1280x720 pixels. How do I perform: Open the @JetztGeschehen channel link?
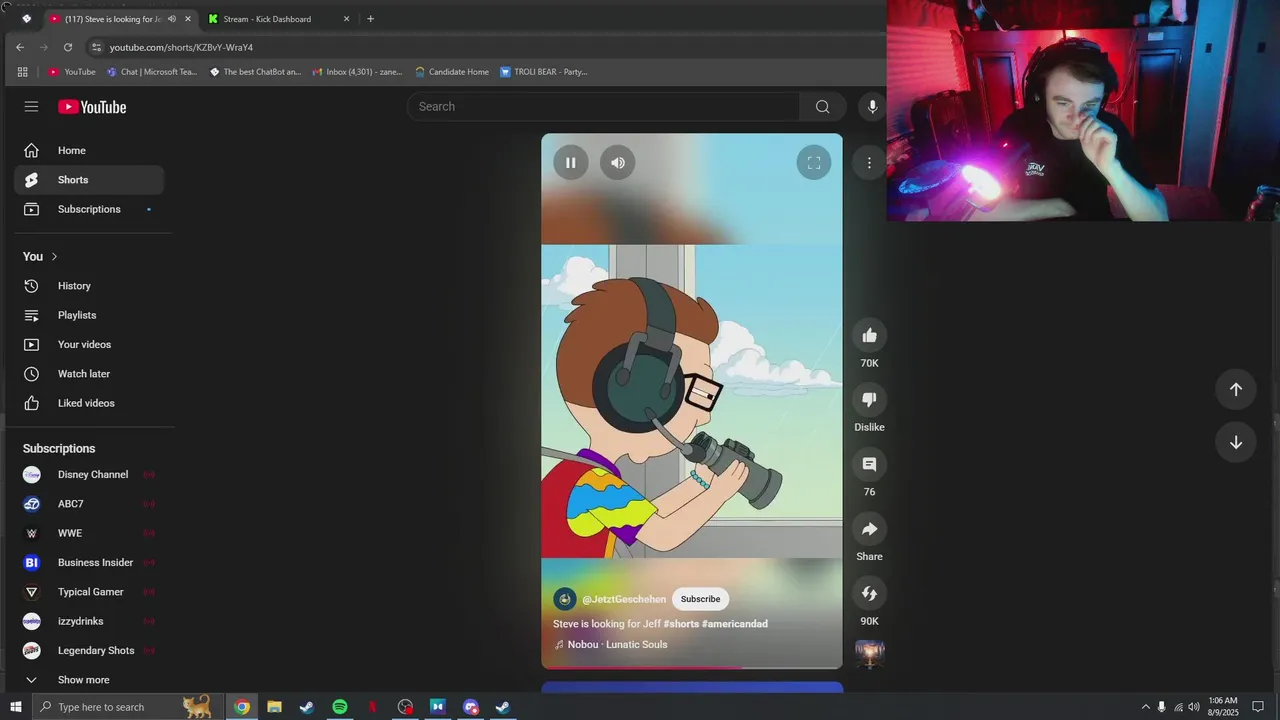624,599
